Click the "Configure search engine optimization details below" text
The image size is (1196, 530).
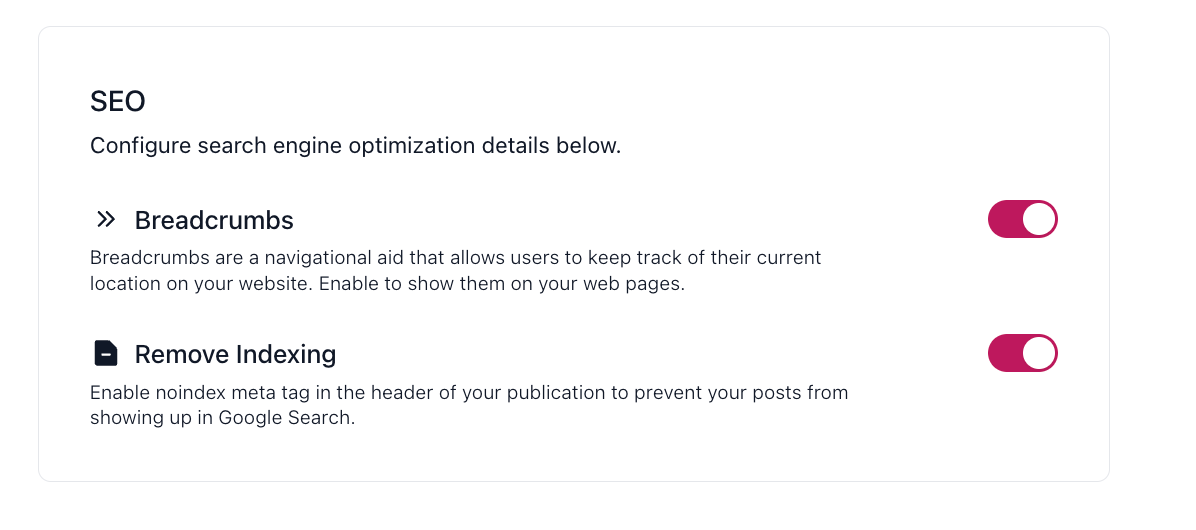(x=355, y=146)
